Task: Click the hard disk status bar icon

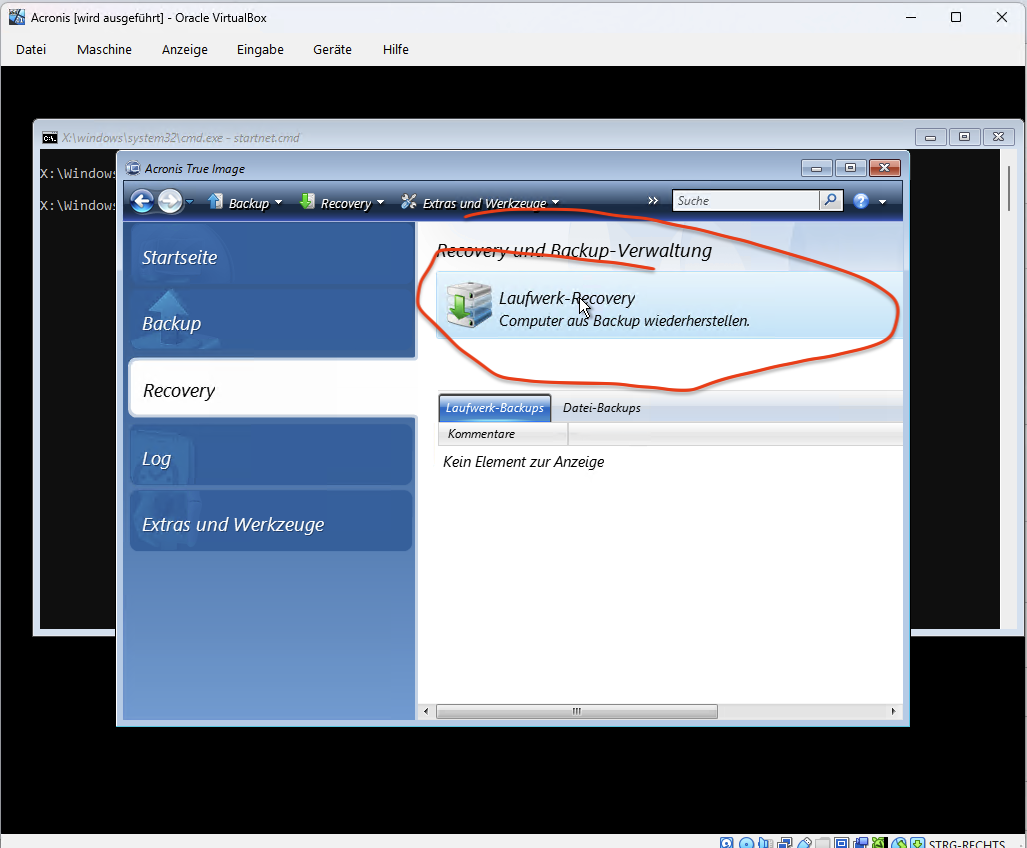Action: 726,843
